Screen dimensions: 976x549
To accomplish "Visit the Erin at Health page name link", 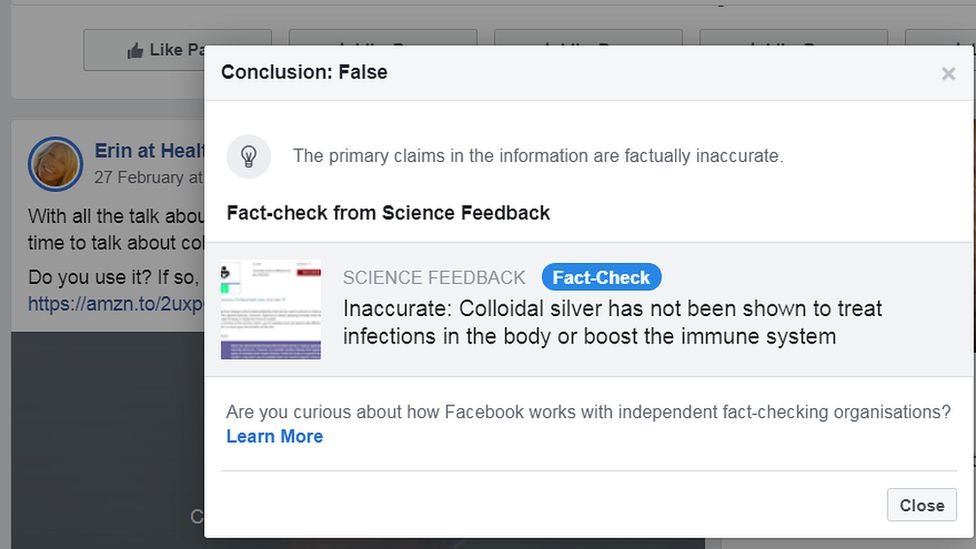I will coord(149,151).
